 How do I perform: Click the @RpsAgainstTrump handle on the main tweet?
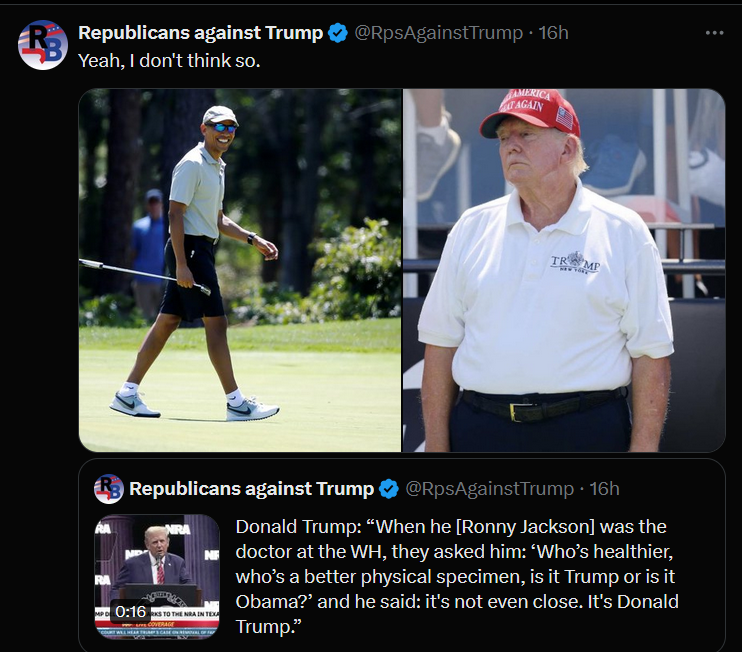click(x=440, y=33)
